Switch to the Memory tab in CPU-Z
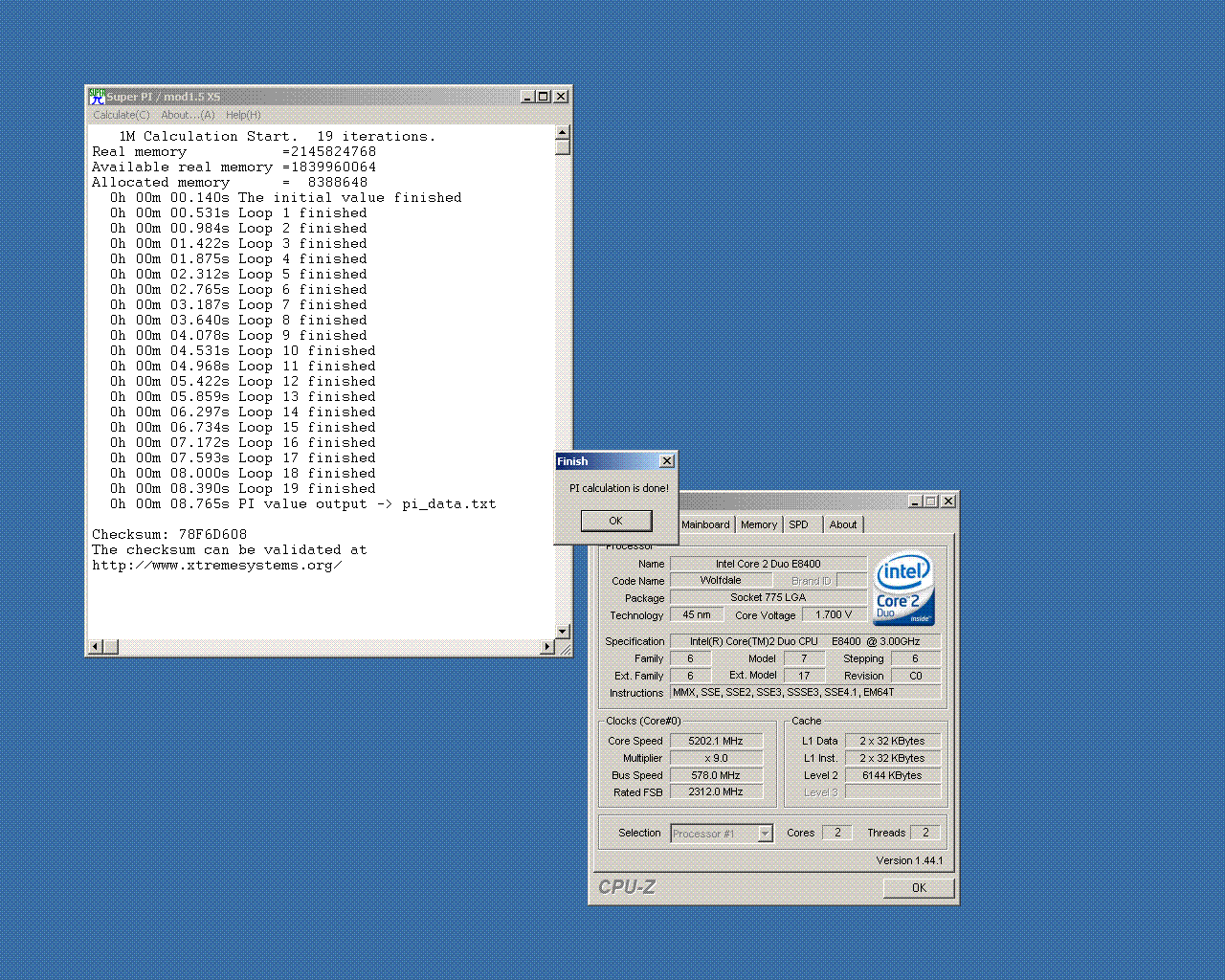Image resolution: width=1225 pixels, height=980 pixels. coord(759,524)
